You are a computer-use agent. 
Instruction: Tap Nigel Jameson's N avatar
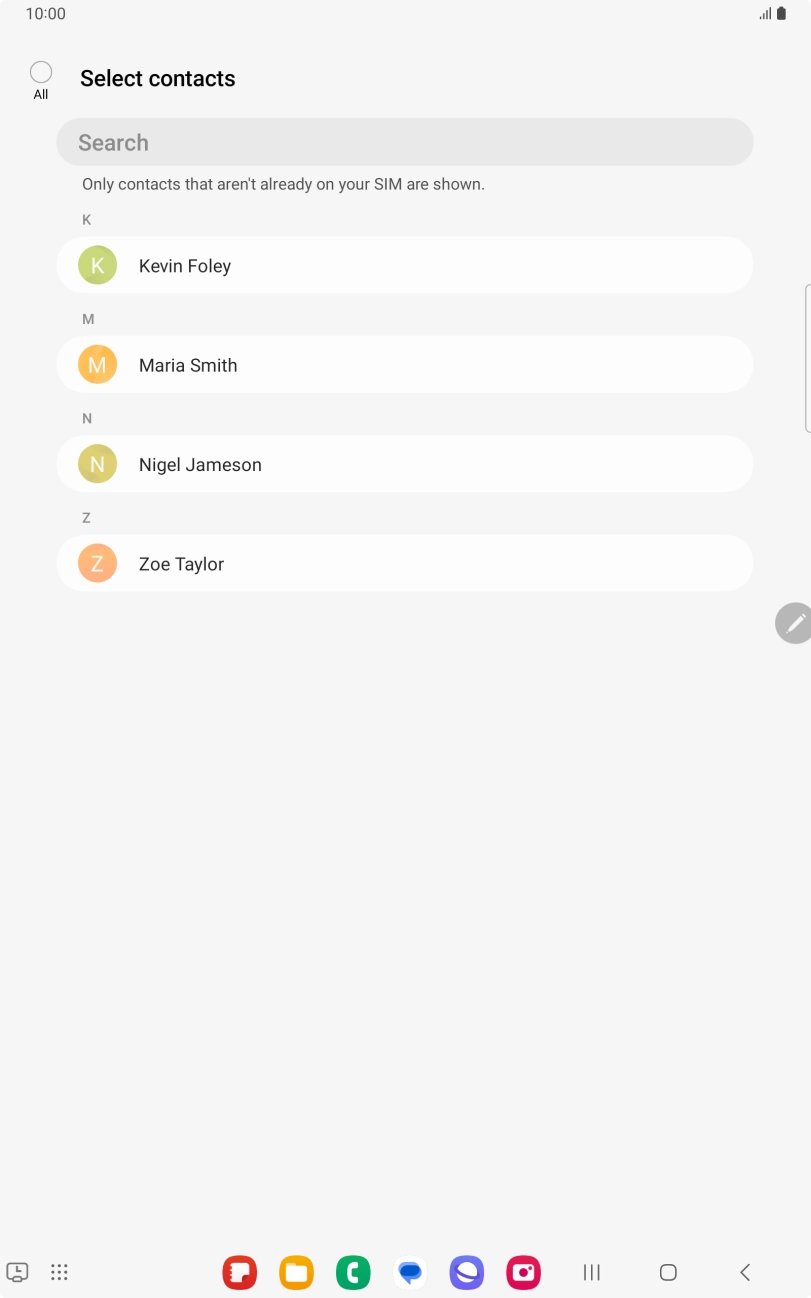(98, 464)
